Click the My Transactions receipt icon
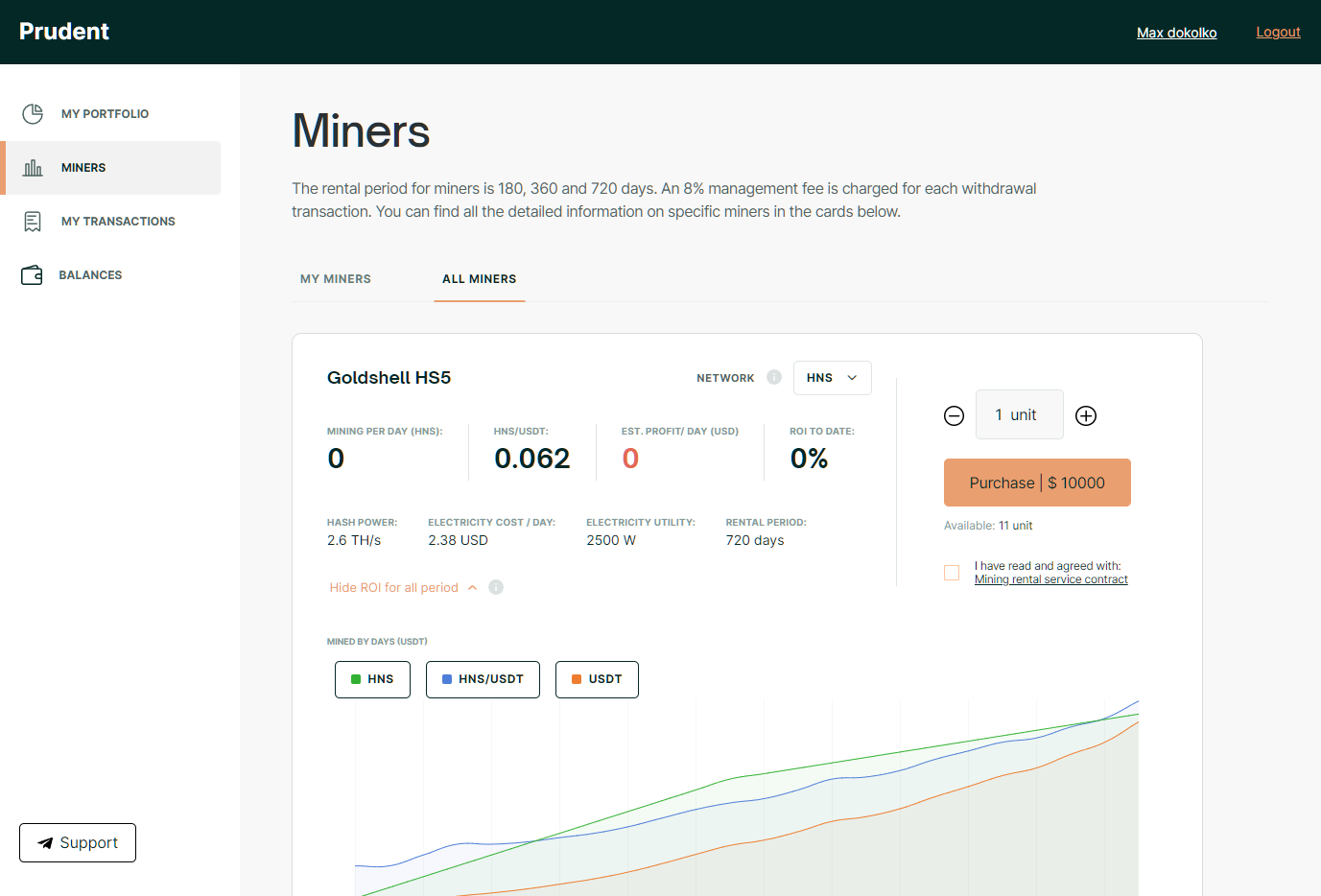 tap(33, 222)
